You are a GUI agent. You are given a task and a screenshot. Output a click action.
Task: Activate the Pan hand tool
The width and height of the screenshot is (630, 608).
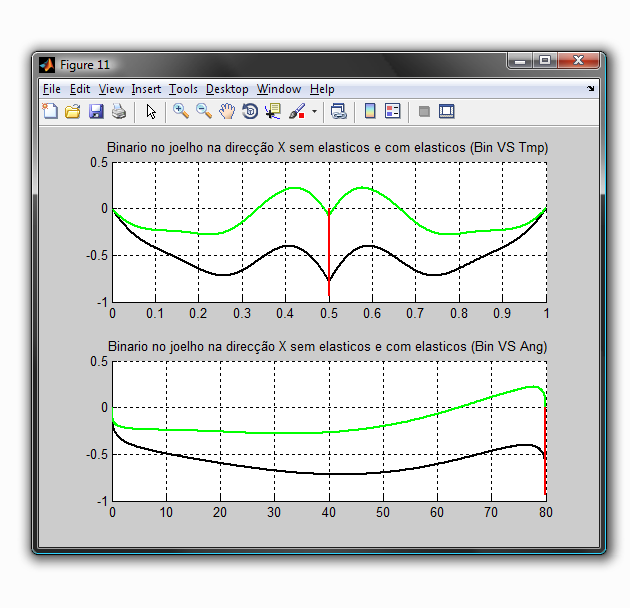[x=227, y=111]
